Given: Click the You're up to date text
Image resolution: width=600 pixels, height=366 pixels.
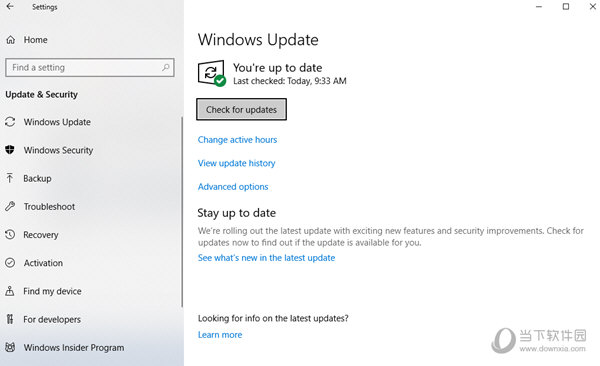Looking at the screenshot, I should pyautogui.click(x=278, y=68).
